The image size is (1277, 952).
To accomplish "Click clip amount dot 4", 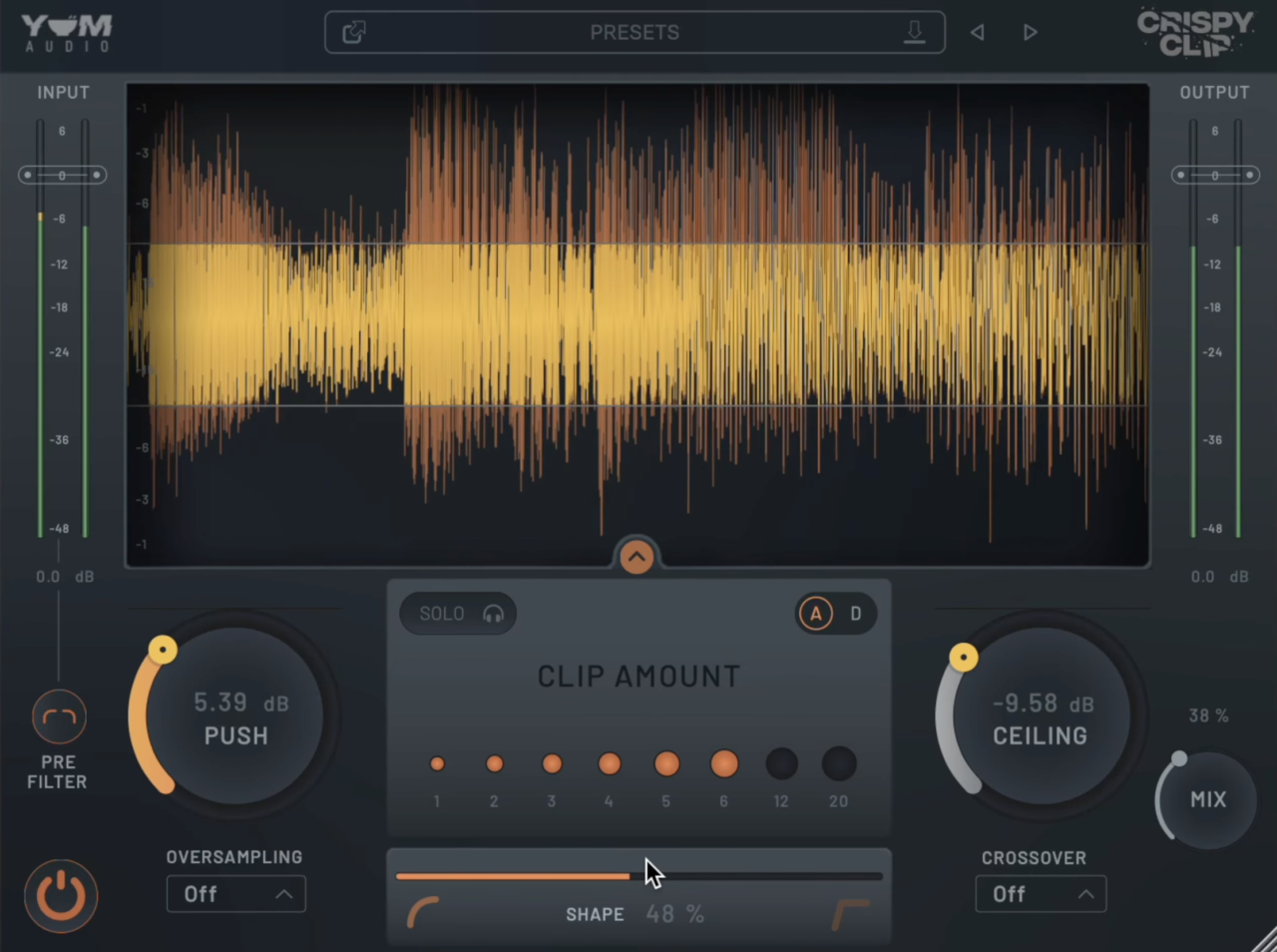I will (x=610, y=764).
